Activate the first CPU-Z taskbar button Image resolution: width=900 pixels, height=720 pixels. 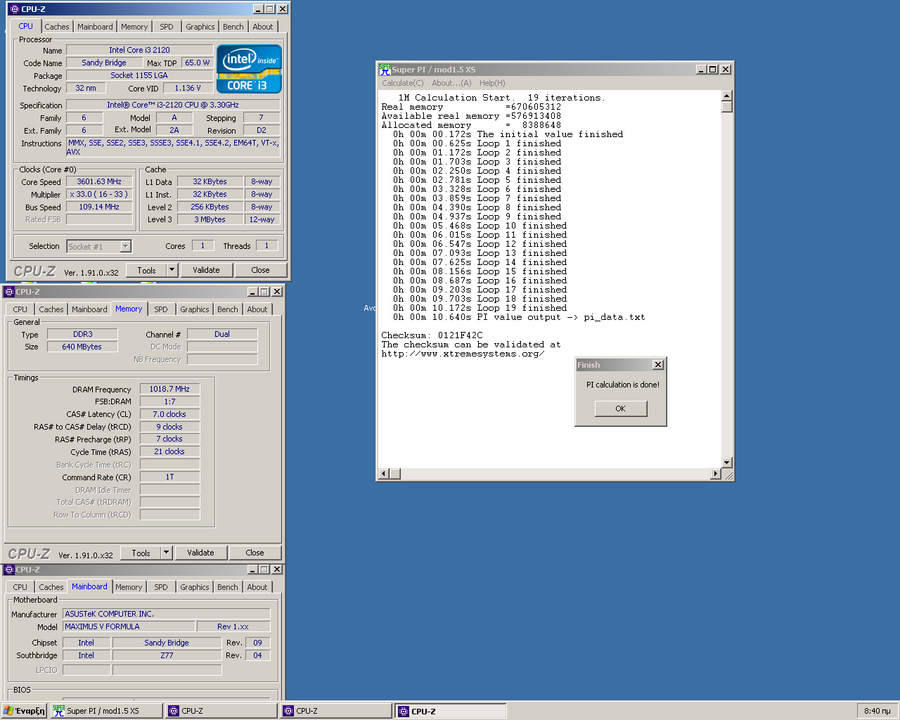click(221, 711)
